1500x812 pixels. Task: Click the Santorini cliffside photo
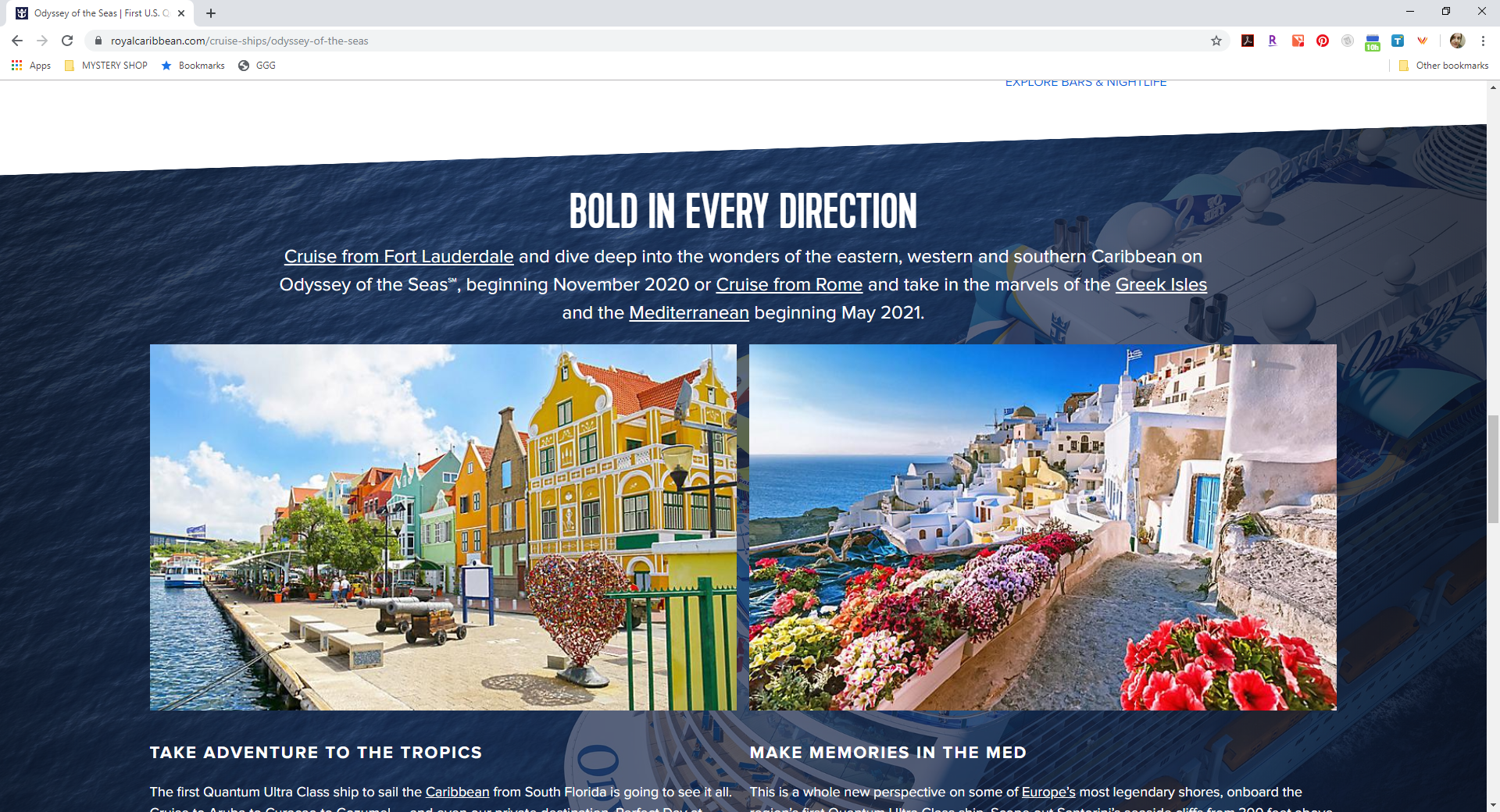point(1043,527)
